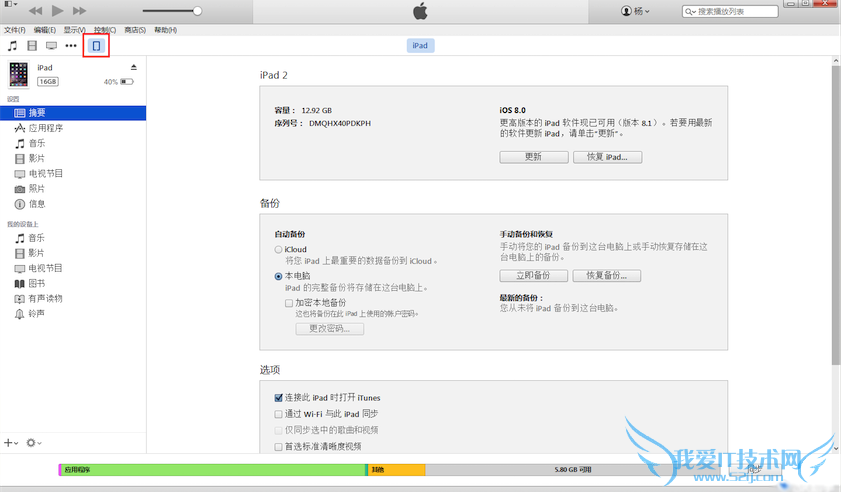Click the 恢复备份... button
The width and height of the screenshot is (841, 492).
point(607,275)
